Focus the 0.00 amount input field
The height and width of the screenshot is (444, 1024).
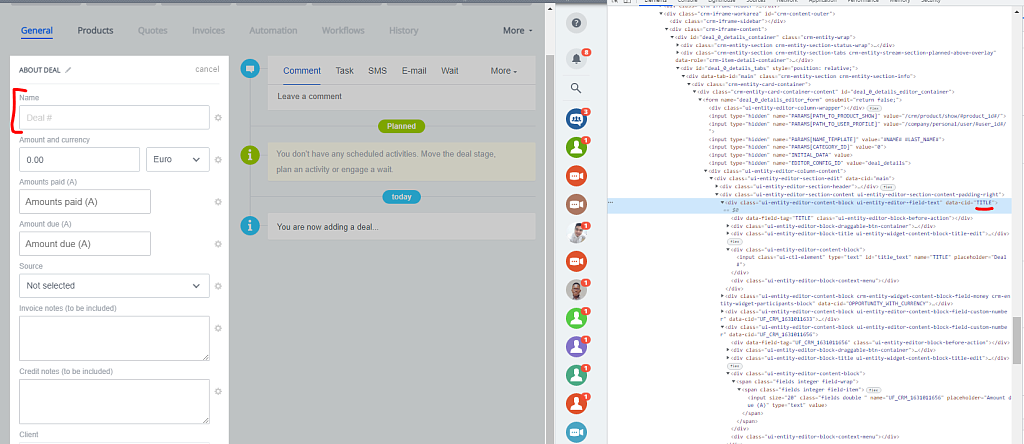tap(80, 159)
